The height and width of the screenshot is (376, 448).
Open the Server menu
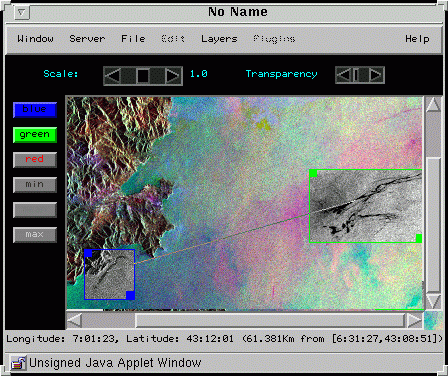pyautogui.click(x=87, y=39)
